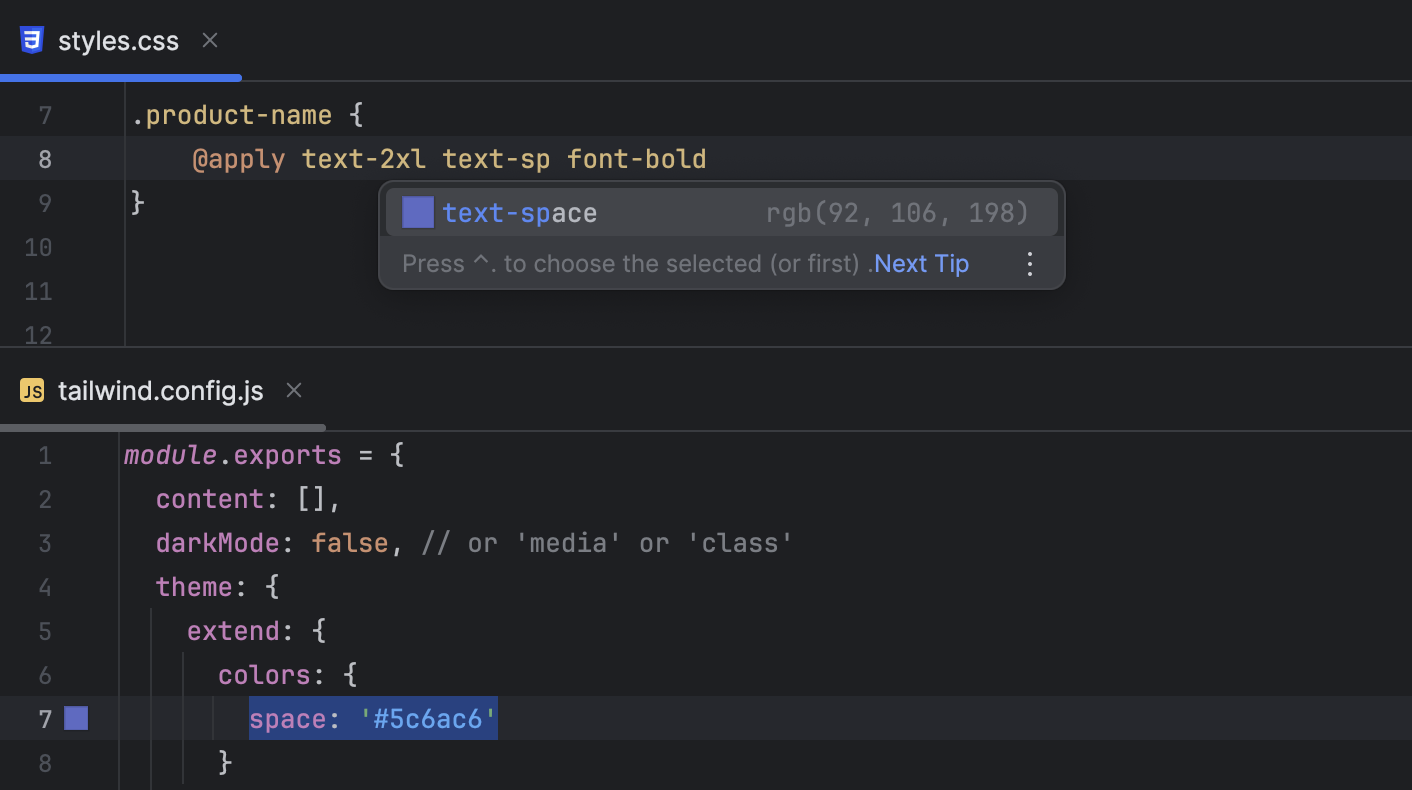Click the color preview square beside text-space
1412x790 pixels.
click(417, 212)
